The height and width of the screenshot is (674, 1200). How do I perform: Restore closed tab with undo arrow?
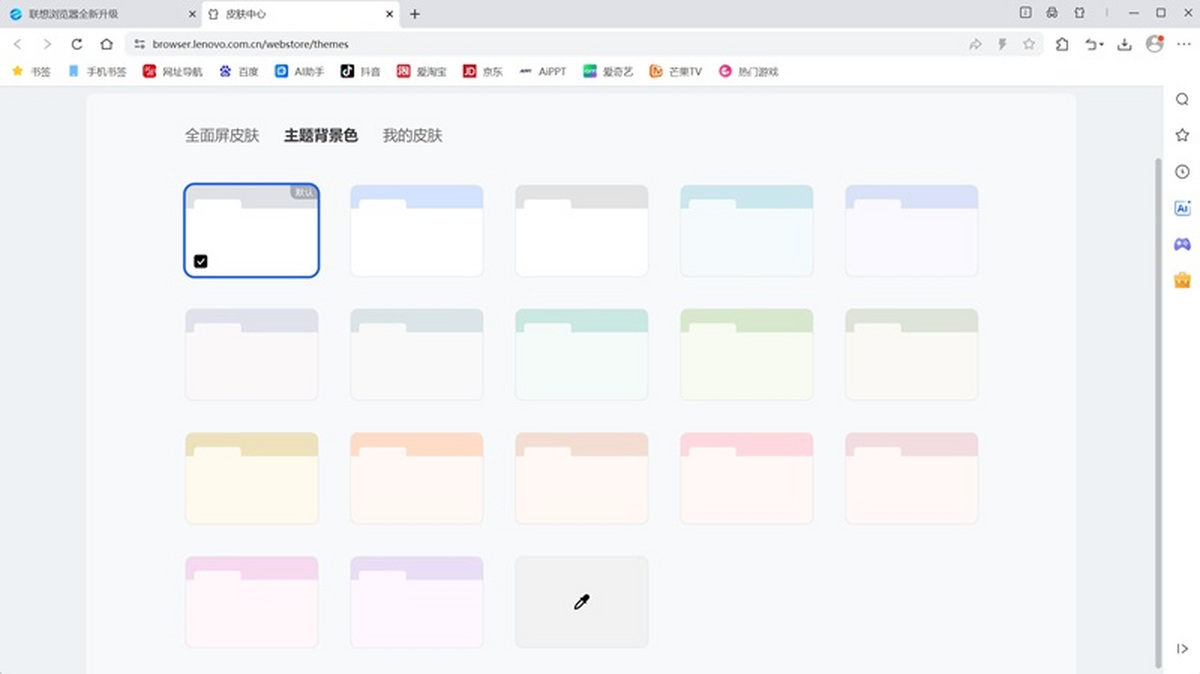(1090, 44)
